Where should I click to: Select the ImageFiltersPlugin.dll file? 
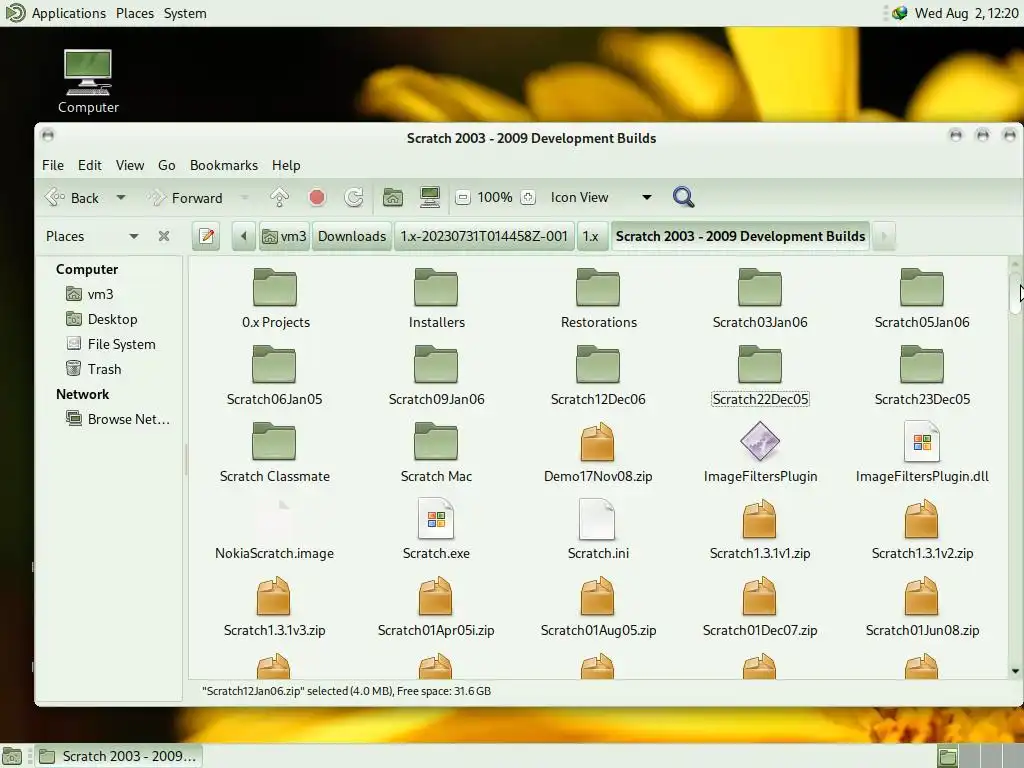click(921, 453)
